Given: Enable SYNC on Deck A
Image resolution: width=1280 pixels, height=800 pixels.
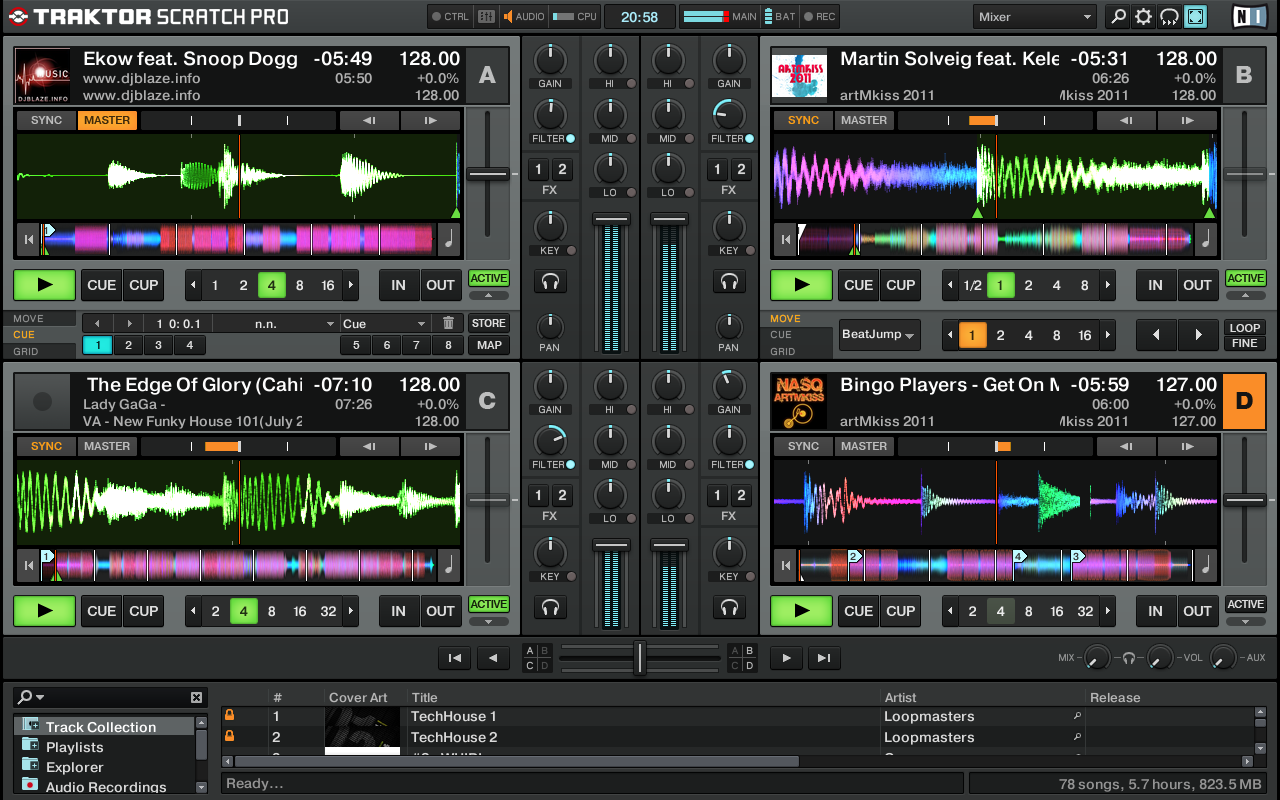Looking at the screenshot, I should tap(44, 120).
